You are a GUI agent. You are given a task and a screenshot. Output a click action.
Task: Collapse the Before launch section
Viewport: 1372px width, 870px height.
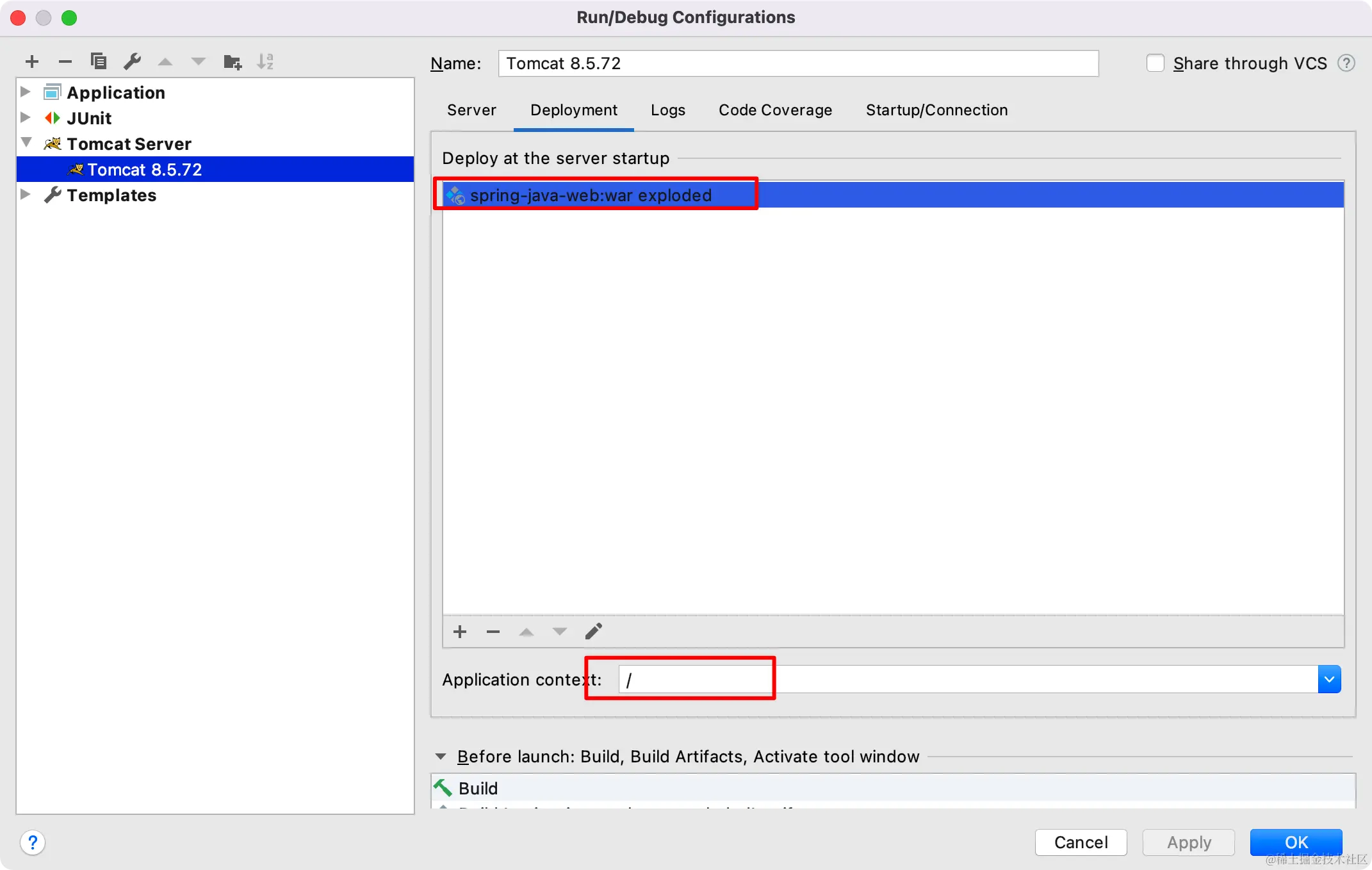point(441,757)
